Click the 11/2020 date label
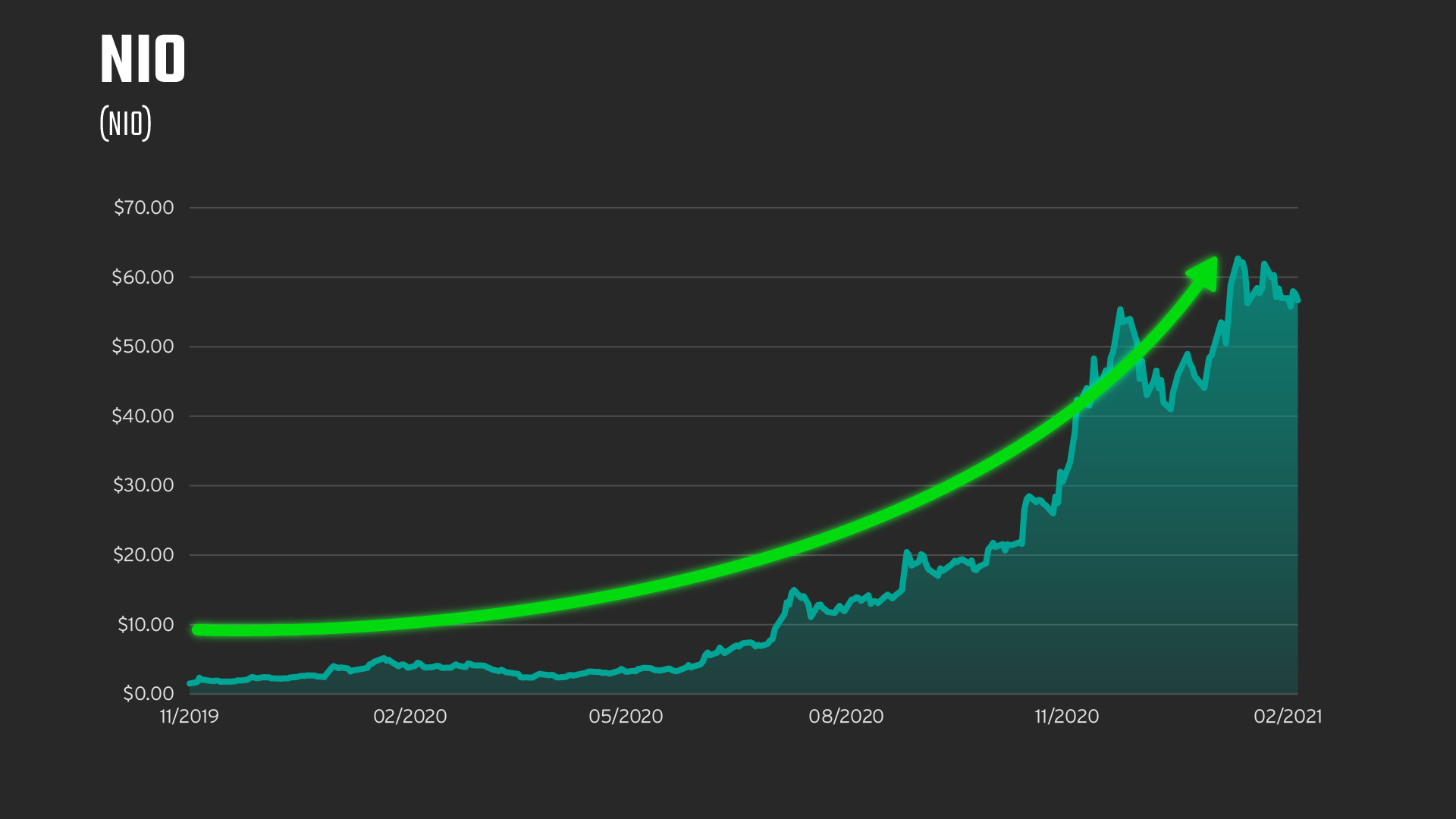1456x819 pixels. click(1066, 717)
